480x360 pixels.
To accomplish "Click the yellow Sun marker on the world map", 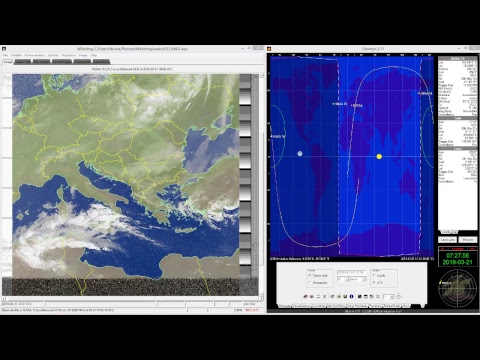I will click(x=379, y=156).
